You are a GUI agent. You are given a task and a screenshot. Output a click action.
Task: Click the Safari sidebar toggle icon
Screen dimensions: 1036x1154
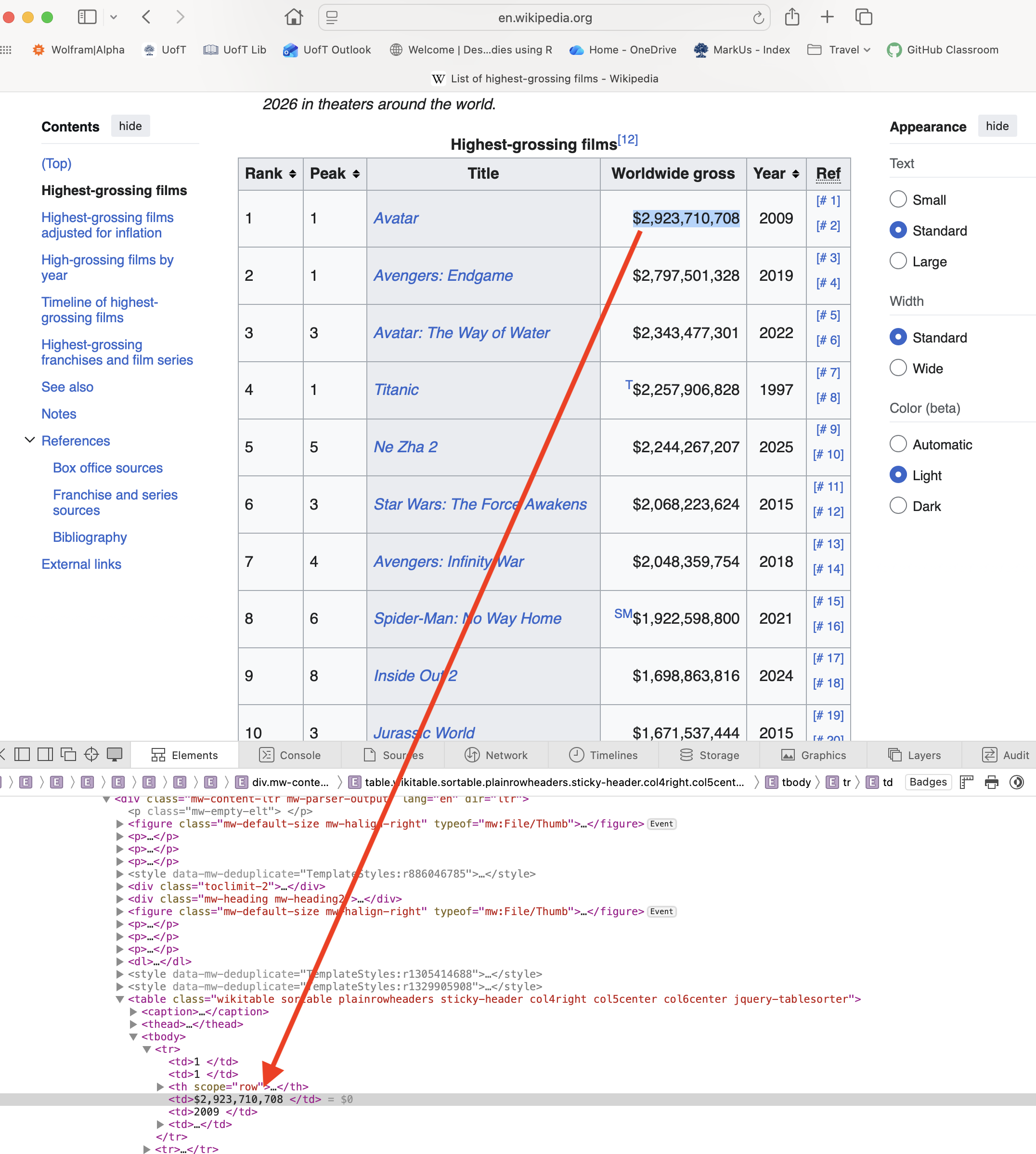[x=87, y=17]
